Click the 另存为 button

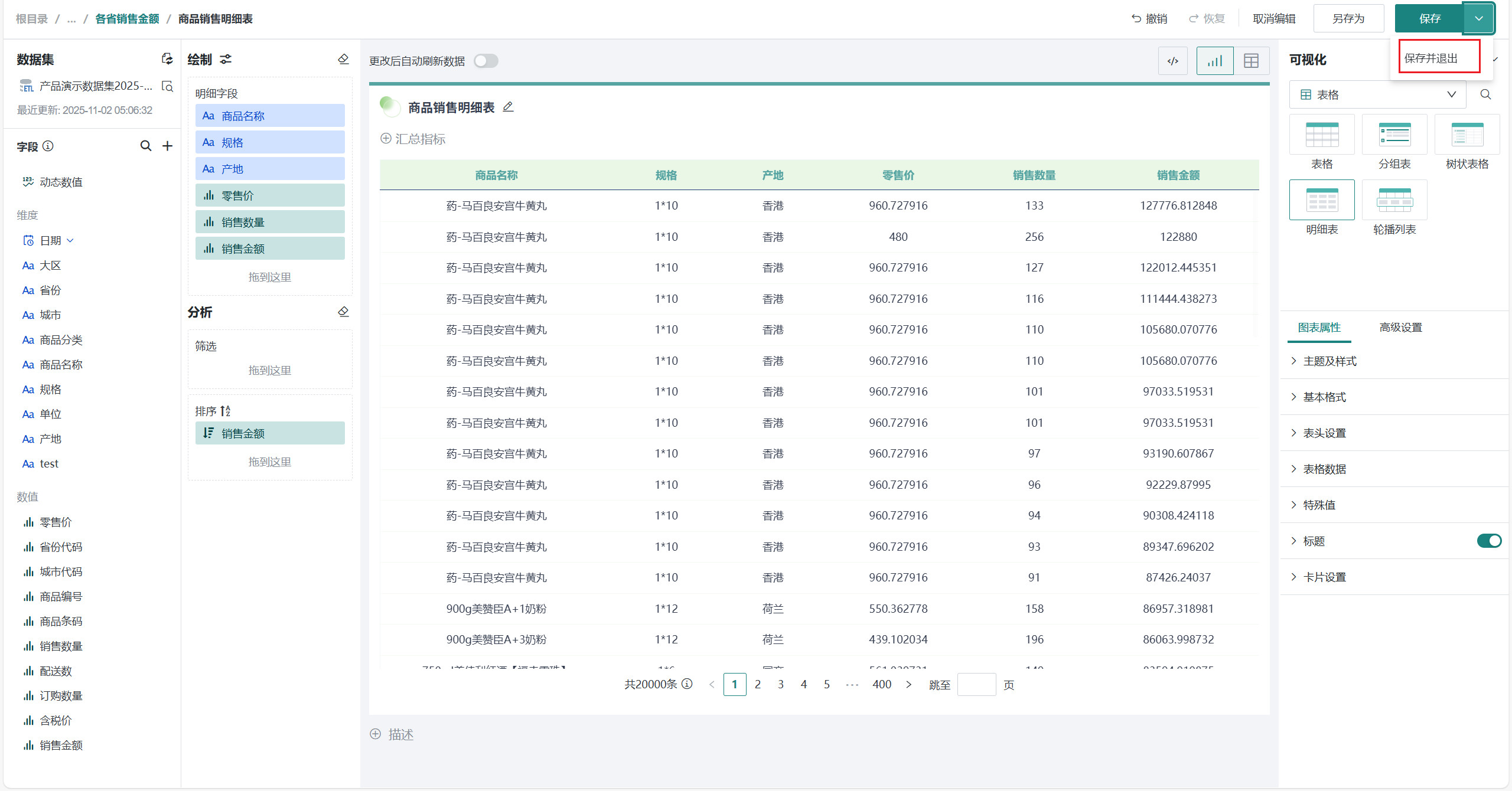click(1348, 18)
